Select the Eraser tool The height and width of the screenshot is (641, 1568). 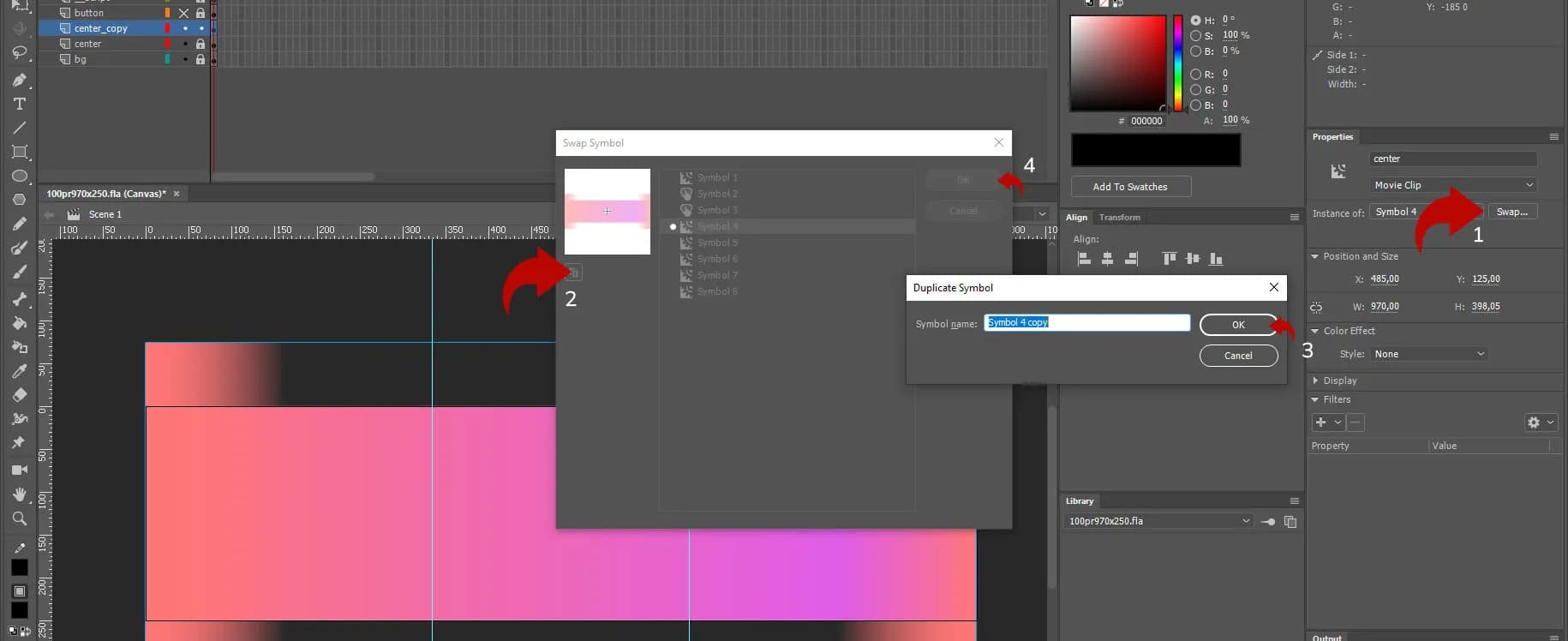tap(19, 395)
